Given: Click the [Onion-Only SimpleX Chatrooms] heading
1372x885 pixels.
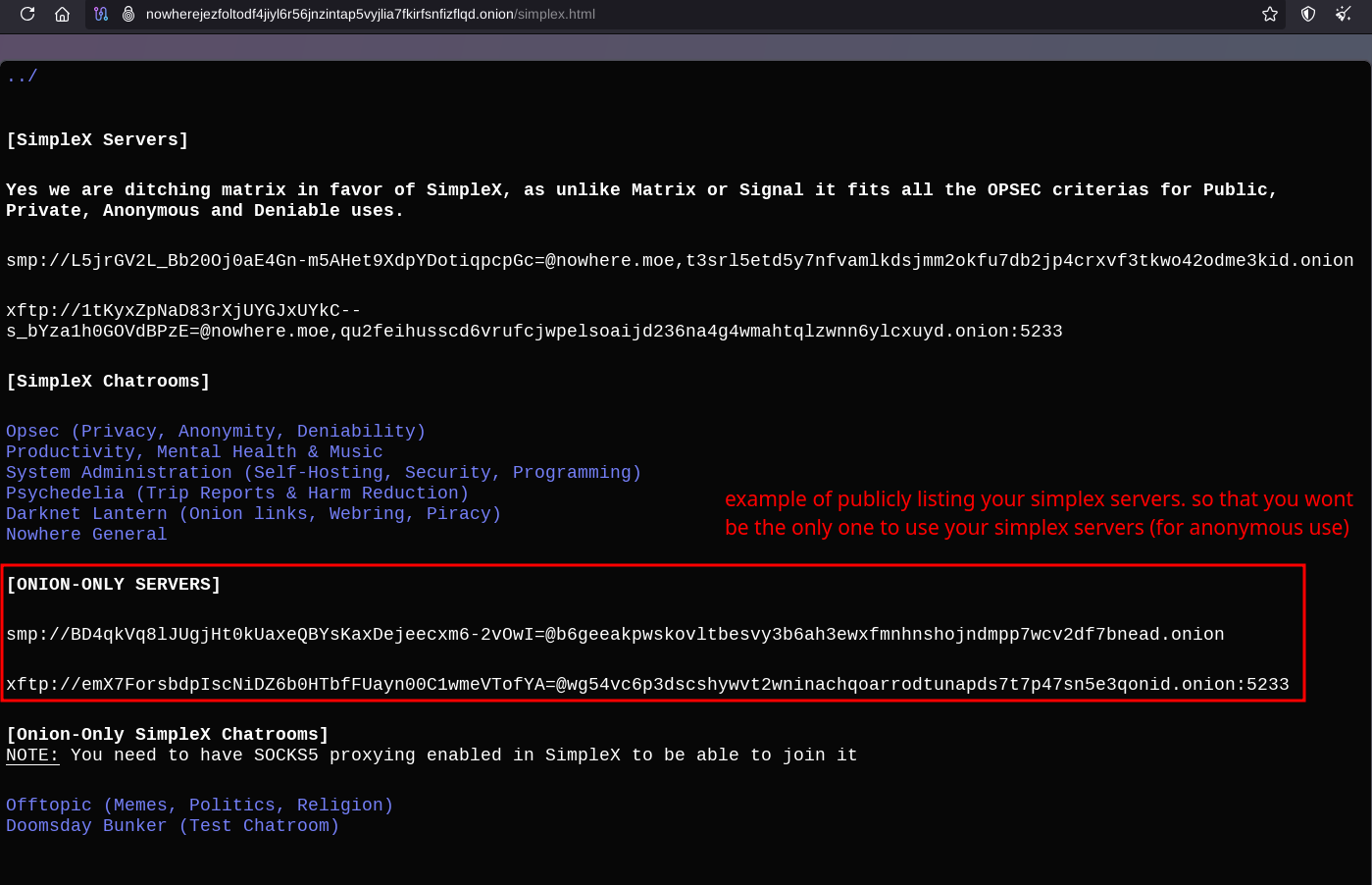Looking at the screenshot, I should click(x=168, y=734).
